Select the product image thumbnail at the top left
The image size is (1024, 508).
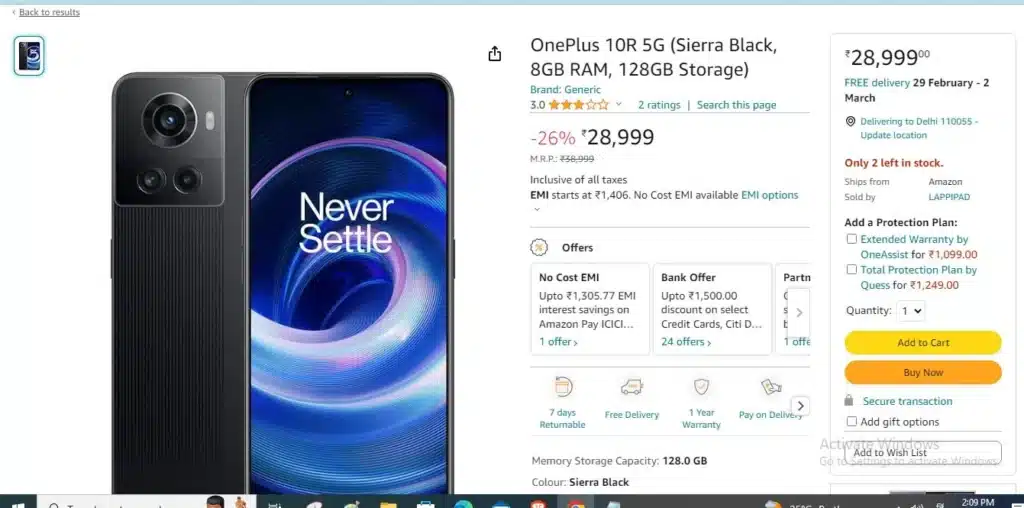29,56
